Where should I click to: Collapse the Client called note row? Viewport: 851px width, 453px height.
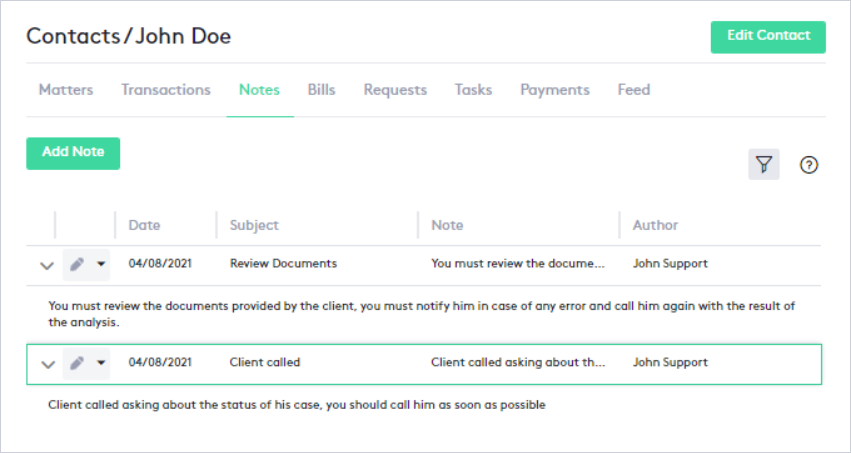pyautogui.click(x=45, y=365)
